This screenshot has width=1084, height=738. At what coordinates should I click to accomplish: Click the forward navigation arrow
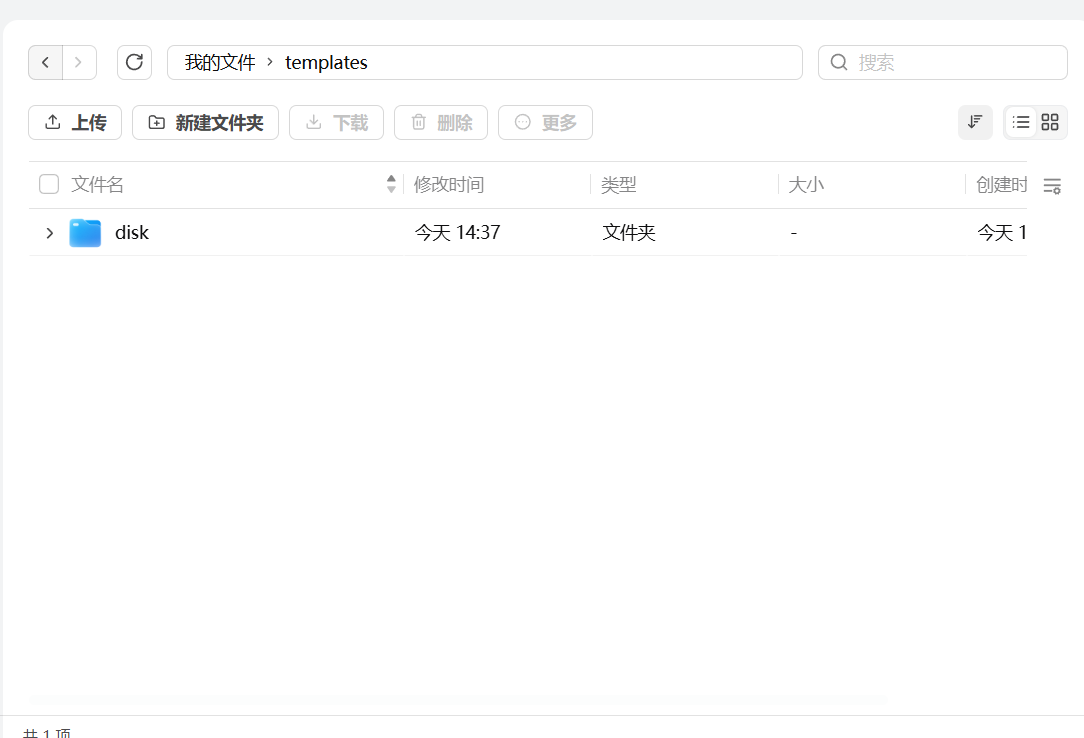click(x=79, y=63)
